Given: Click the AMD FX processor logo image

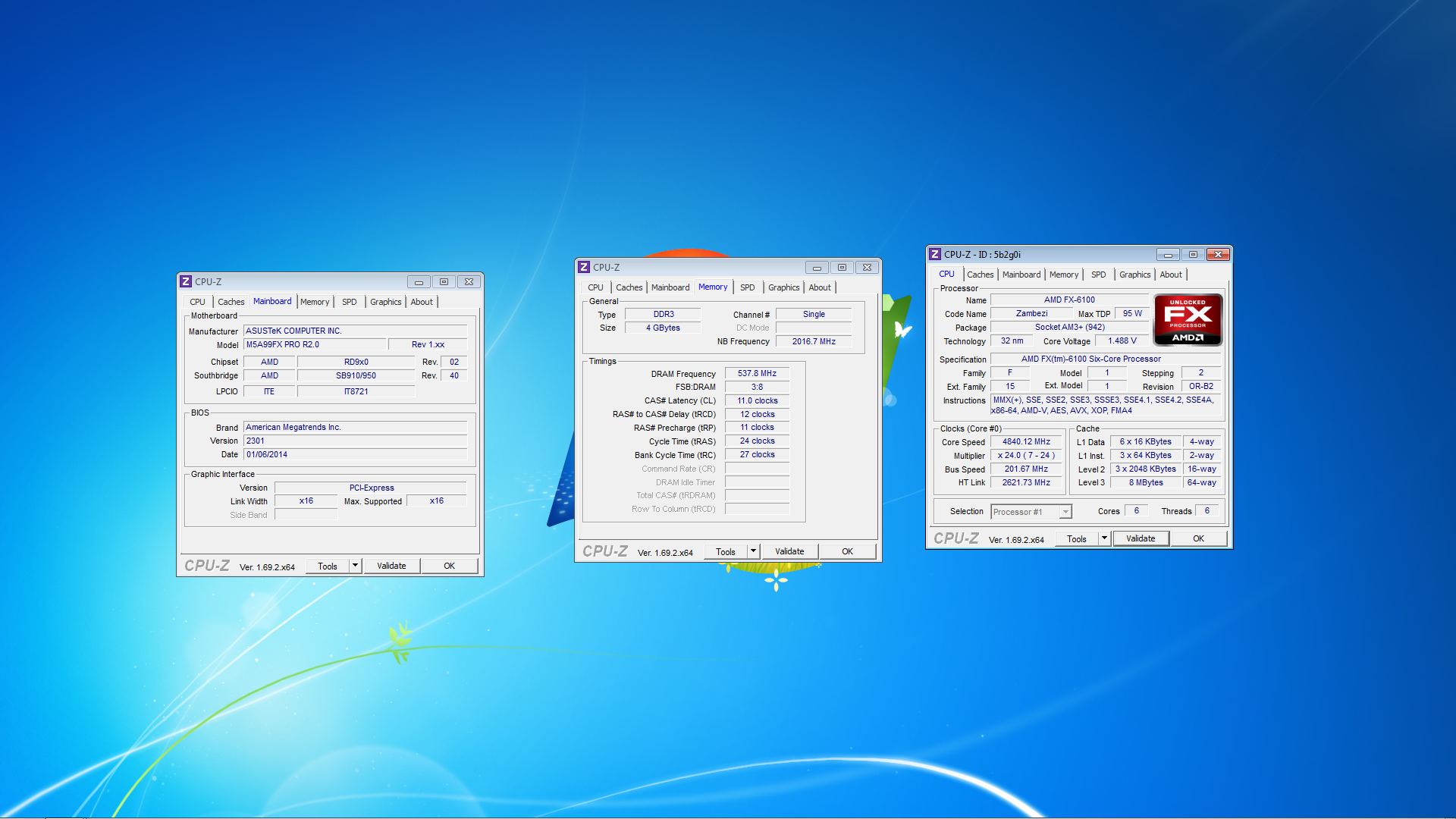Looking at the screenshot, I should (1188, 319).
